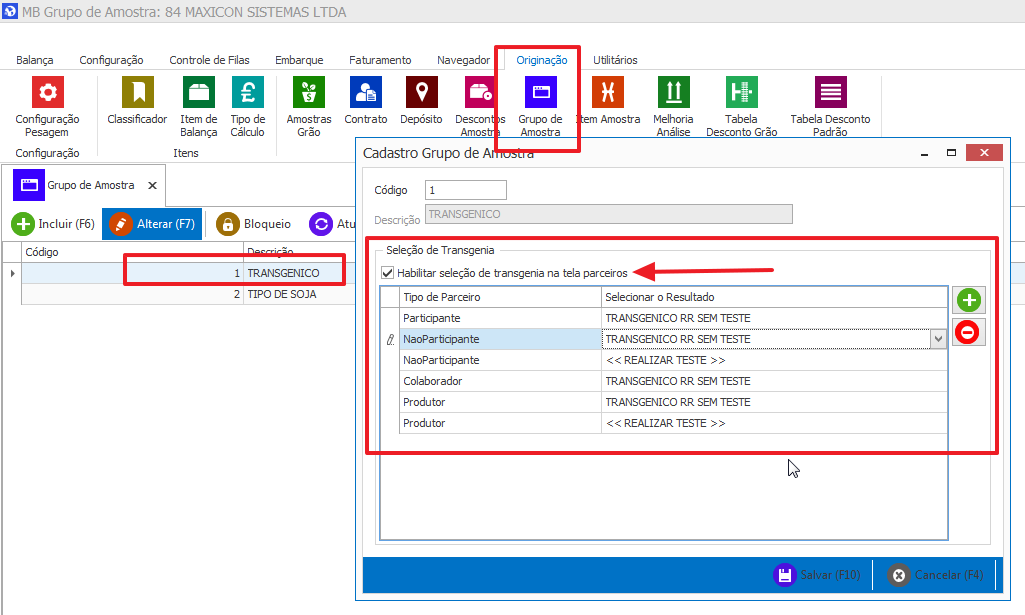Viewport: 1025px width, 615px height.
Task: Click the Selecionar o Resultado column header
Action: coord(774,297)
